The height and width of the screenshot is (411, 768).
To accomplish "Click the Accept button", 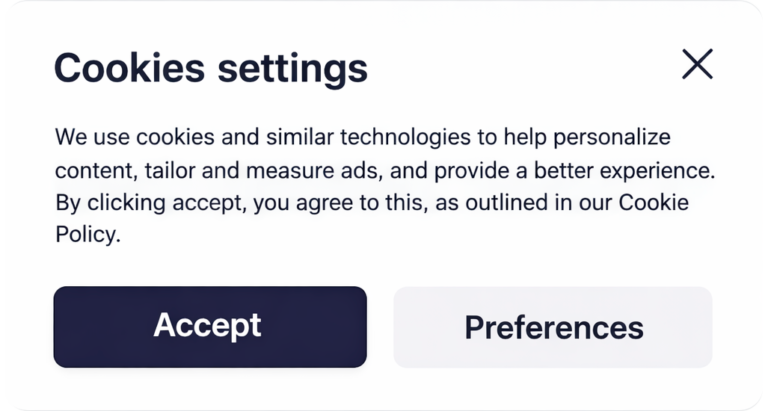I will 210,327.
